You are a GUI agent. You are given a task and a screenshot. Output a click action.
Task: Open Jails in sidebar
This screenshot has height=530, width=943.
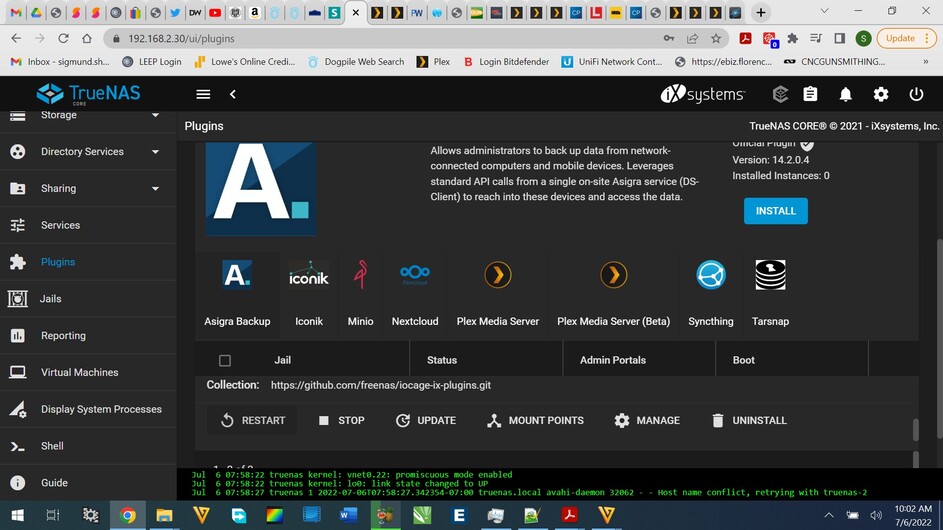88,298
